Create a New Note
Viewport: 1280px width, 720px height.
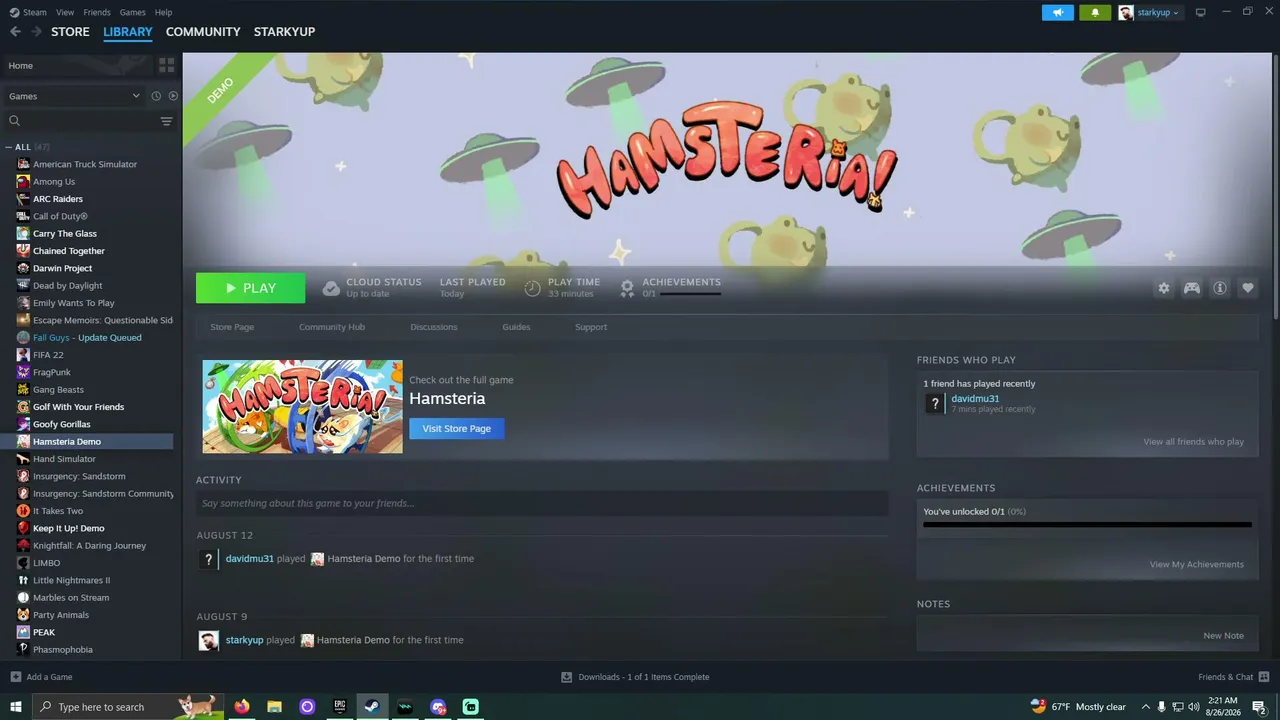click(1224, 636)
